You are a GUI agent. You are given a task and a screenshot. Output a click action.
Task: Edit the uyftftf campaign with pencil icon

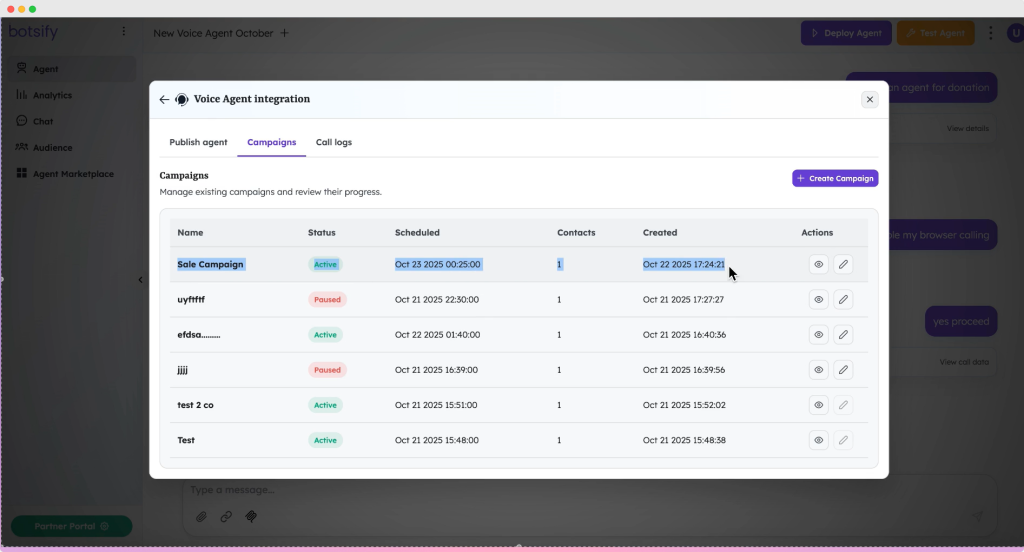pos(843,300)
